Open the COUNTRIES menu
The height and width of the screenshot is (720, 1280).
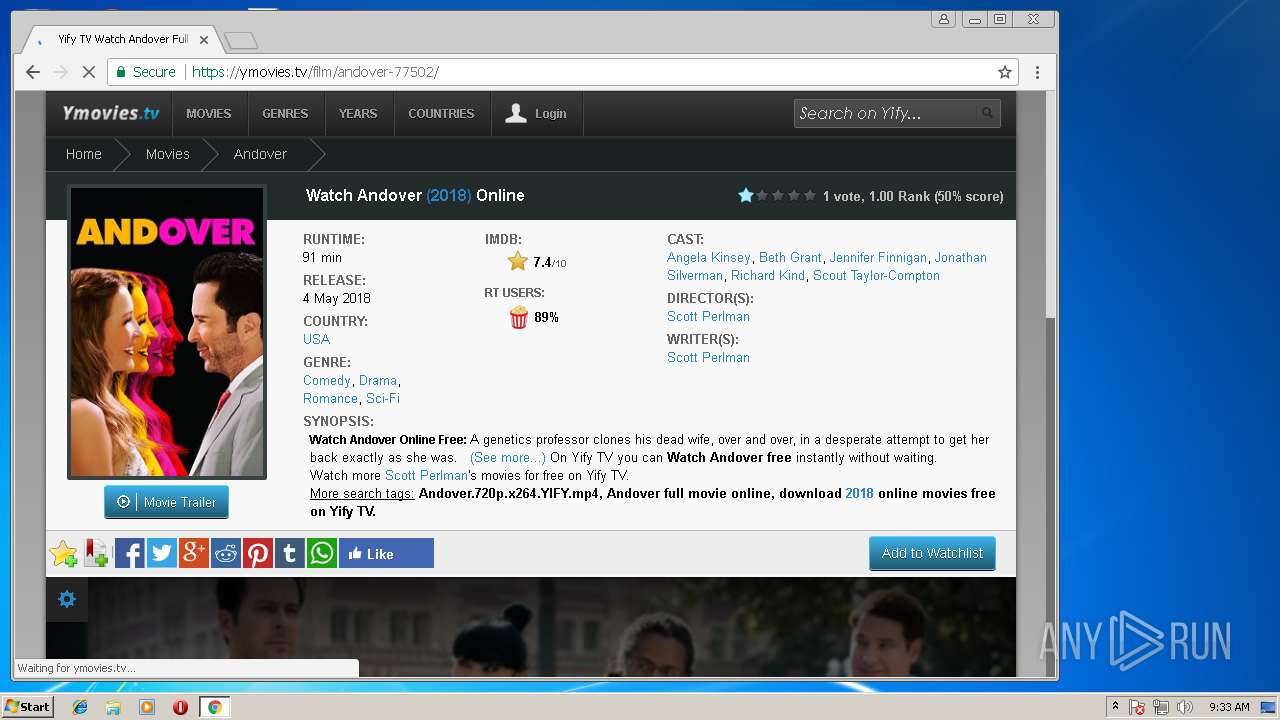coord(441,113)
